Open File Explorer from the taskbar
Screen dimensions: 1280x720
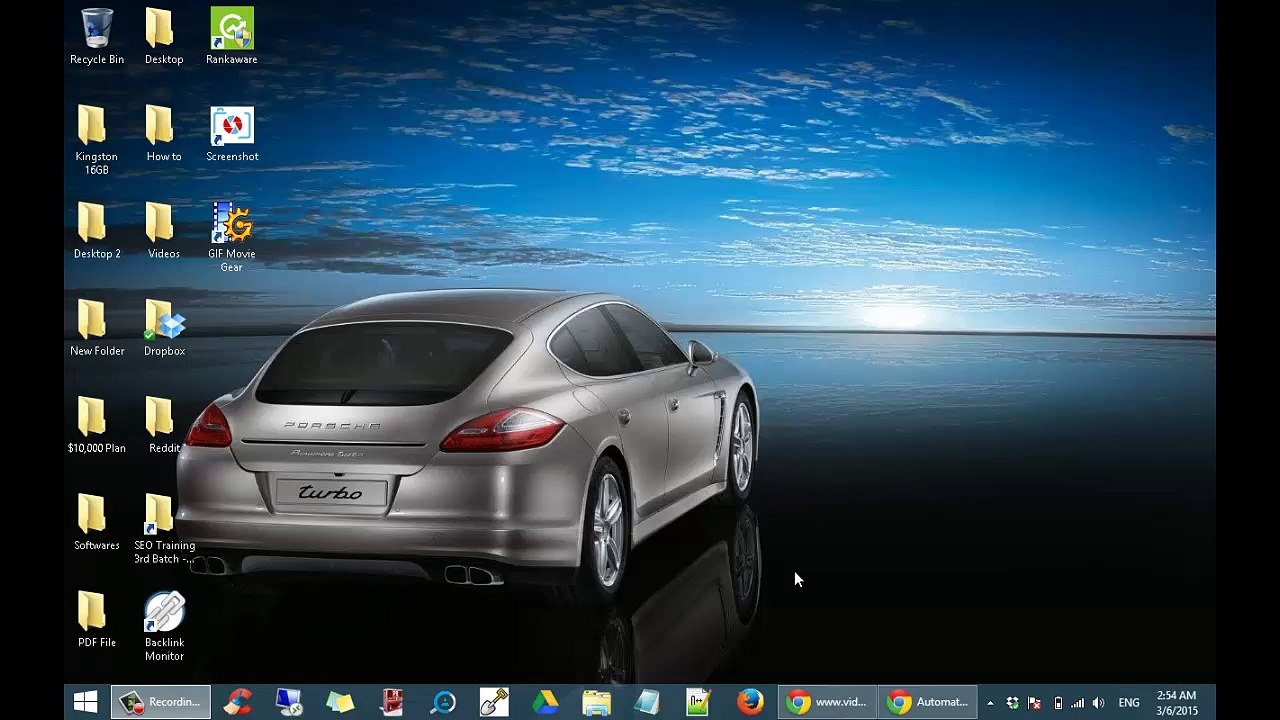point(596,702)
